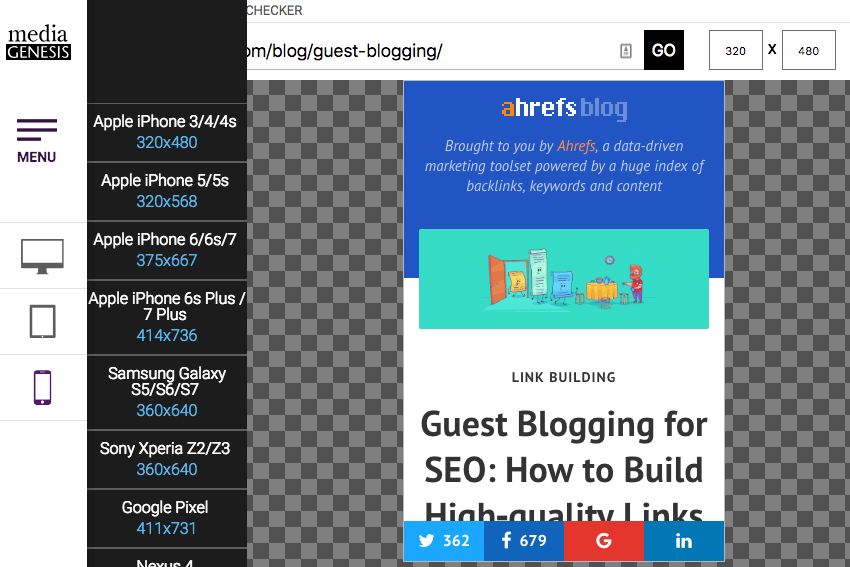Select the tablet device icon
The width and height of the screenshot is (850, 567).
tap(42, 321)
